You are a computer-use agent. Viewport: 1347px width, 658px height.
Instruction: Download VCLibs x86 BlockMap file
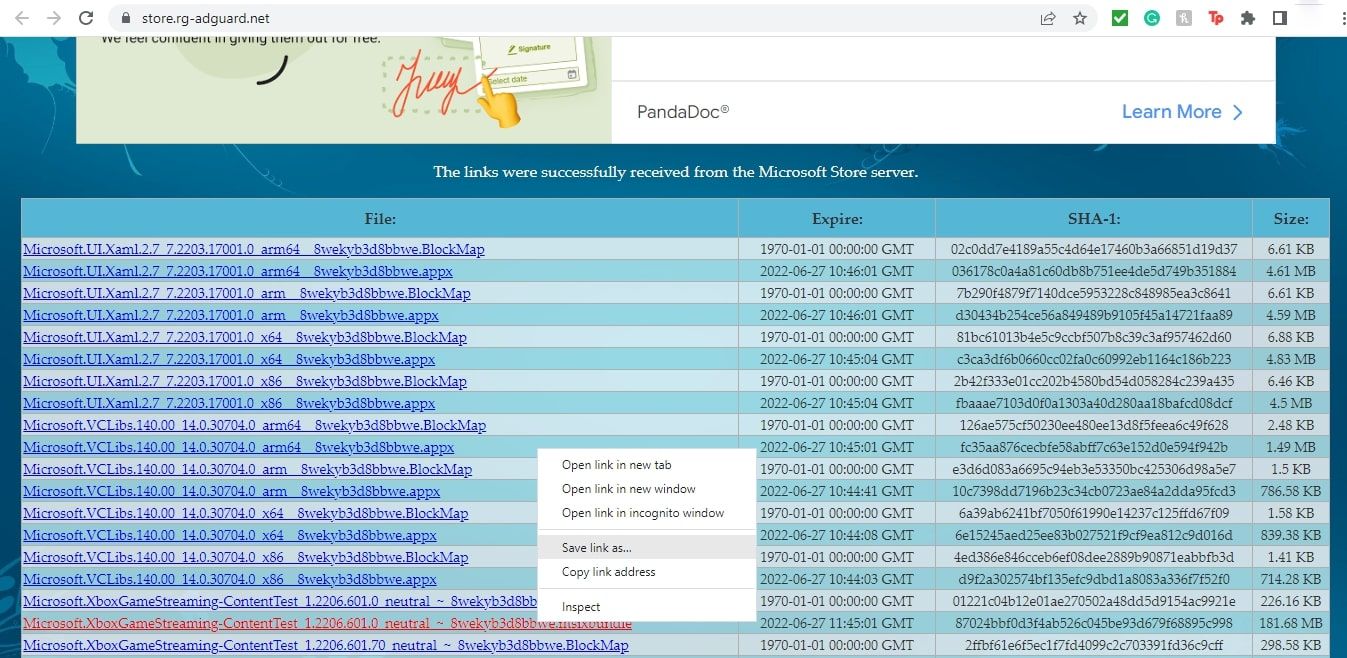(x=246, y=557)
